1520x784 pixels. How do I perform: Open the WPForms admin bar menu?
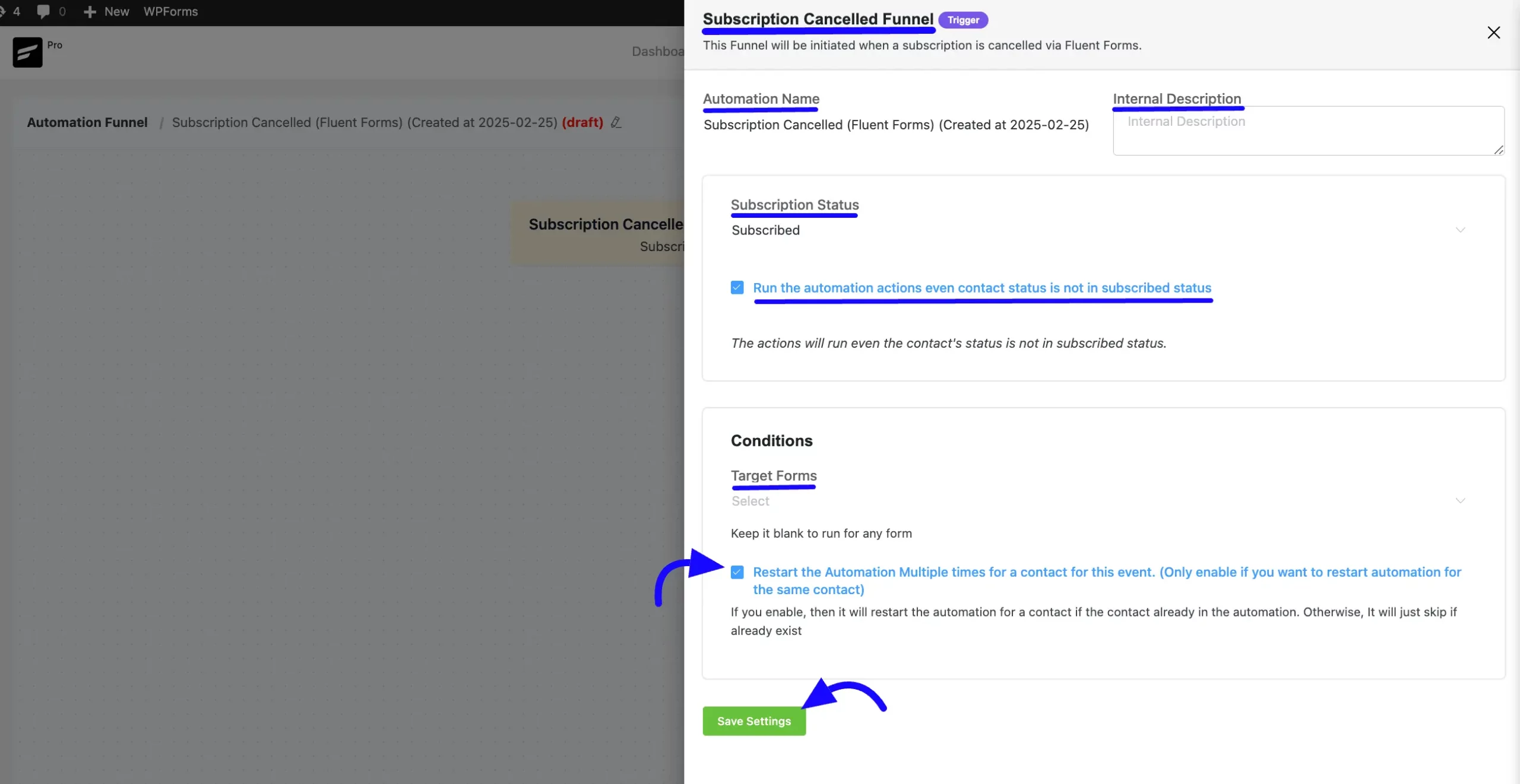[170, 12]
